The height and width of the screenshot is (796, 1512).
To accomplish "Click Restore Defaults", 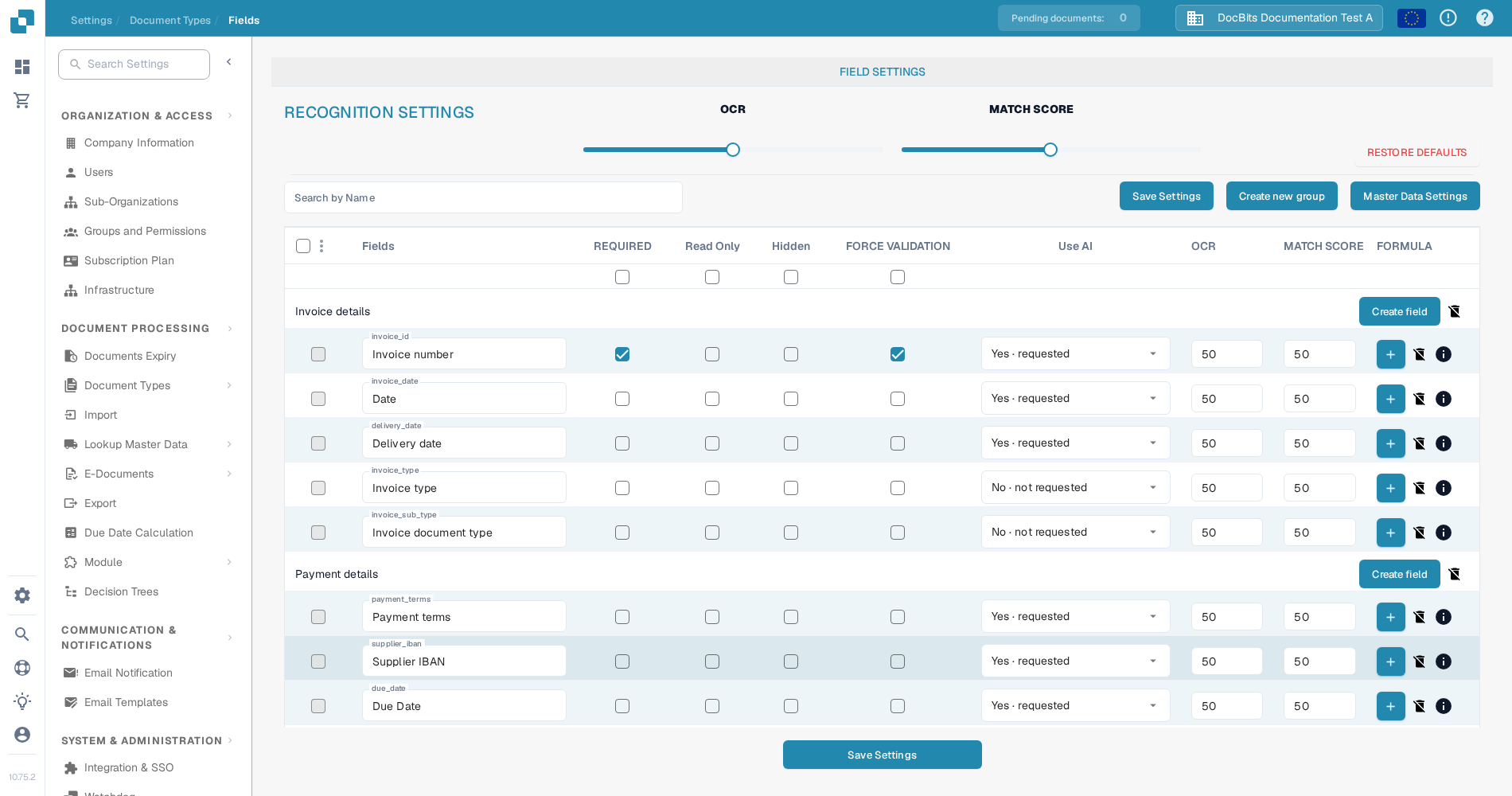I will pos(1417,152).
